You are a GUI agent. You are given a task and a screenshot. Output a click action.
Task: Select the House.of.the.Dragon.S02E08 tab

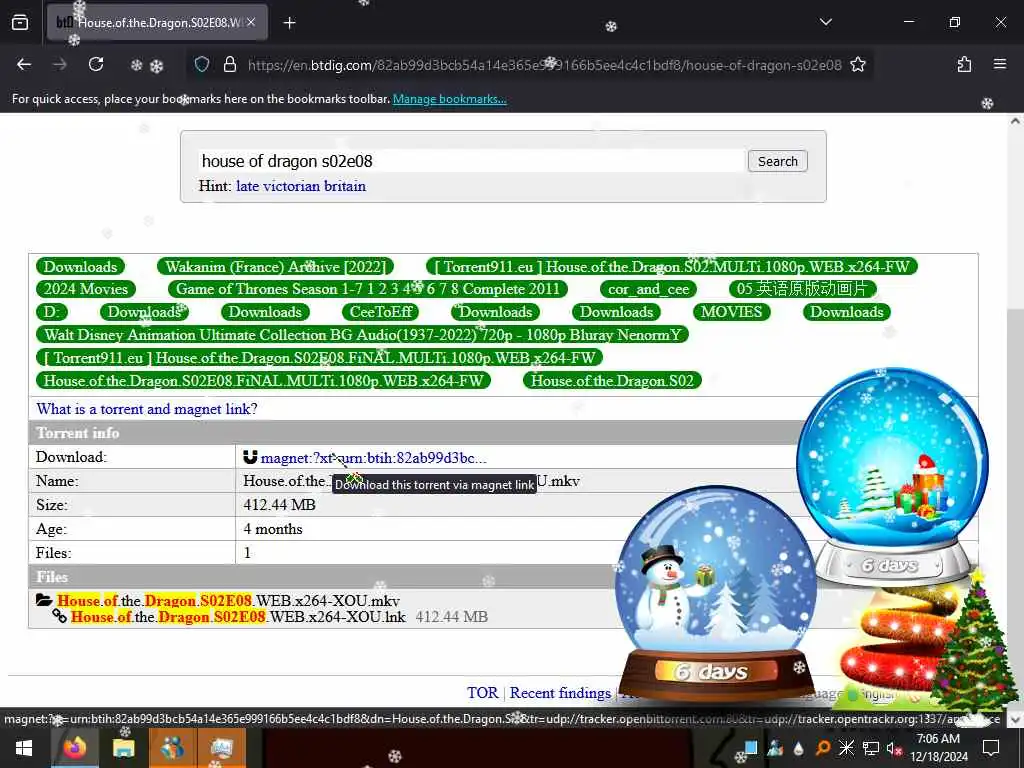click(157, 23)
